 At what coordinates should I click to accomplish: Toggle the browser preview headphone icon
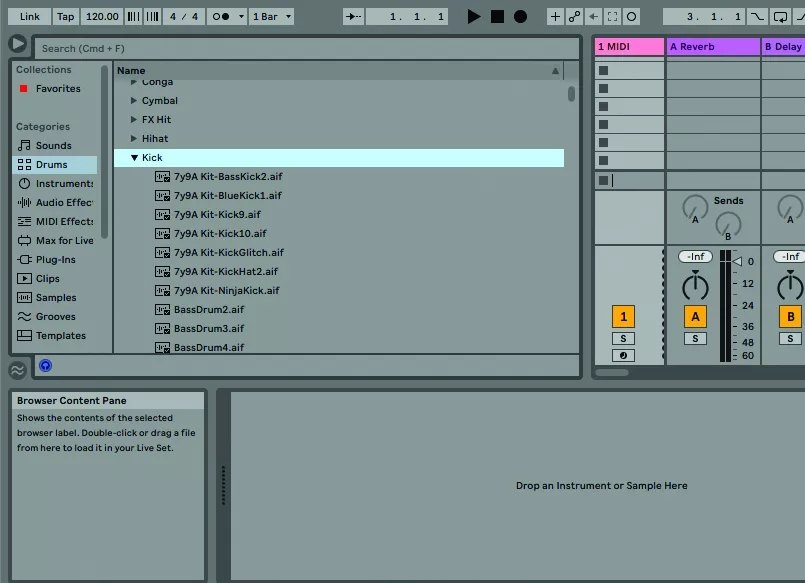point(45,365)
